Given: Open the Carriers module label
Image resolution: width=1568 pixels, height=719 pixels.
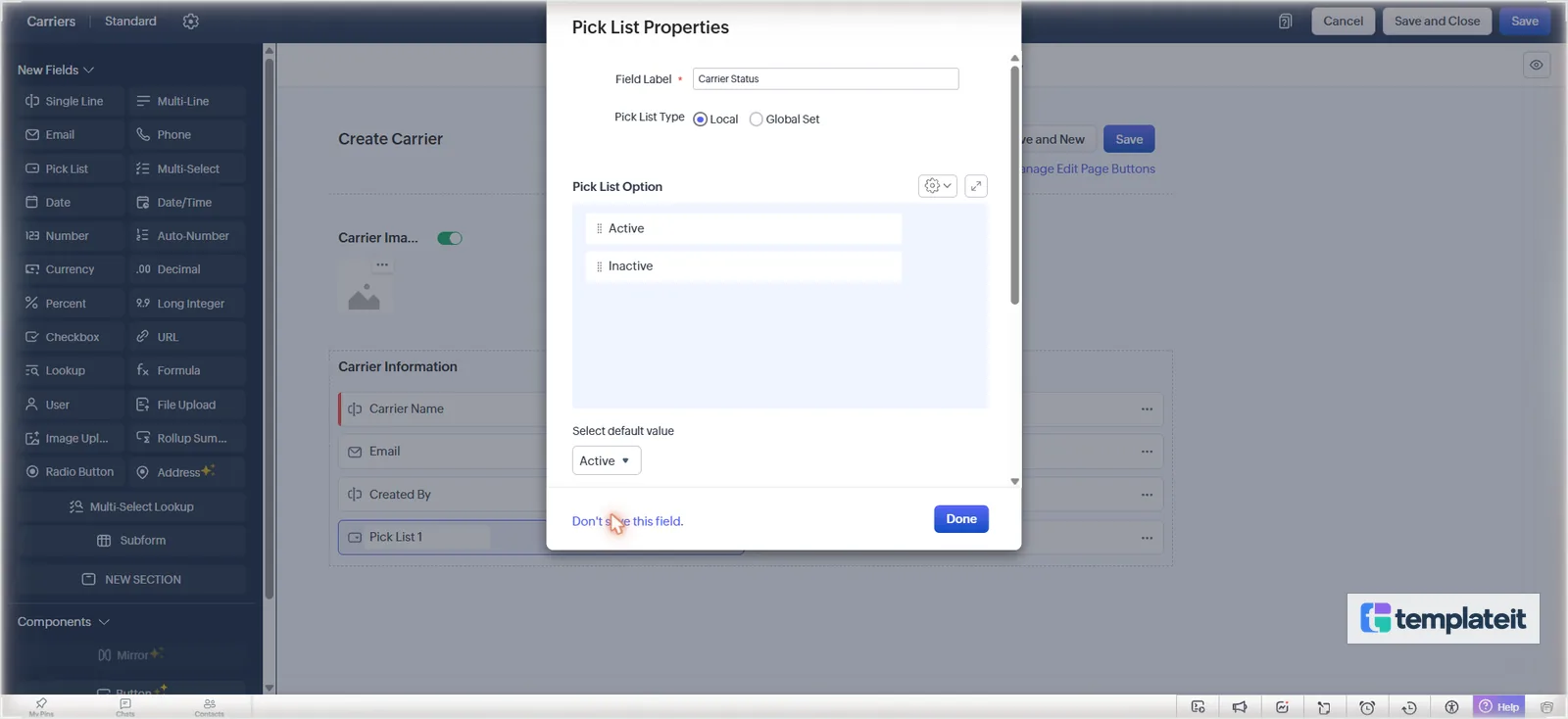Looking at the screenshot, I should coord(51,22).
